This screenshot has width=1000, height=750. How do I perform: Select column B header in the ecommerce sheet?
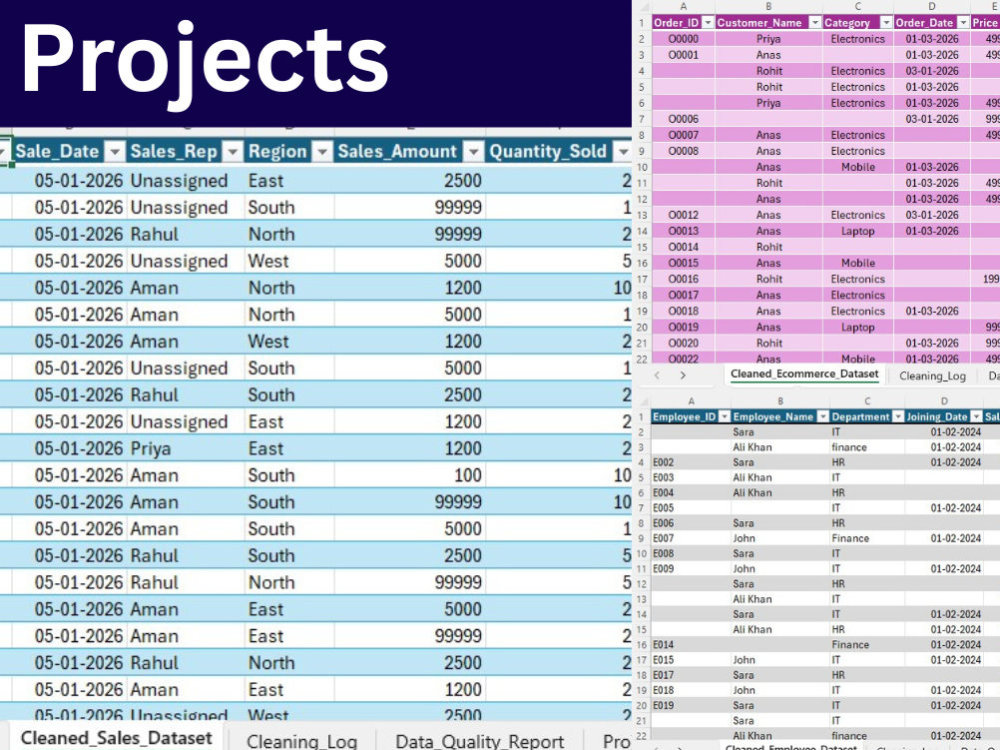(768, 6)
